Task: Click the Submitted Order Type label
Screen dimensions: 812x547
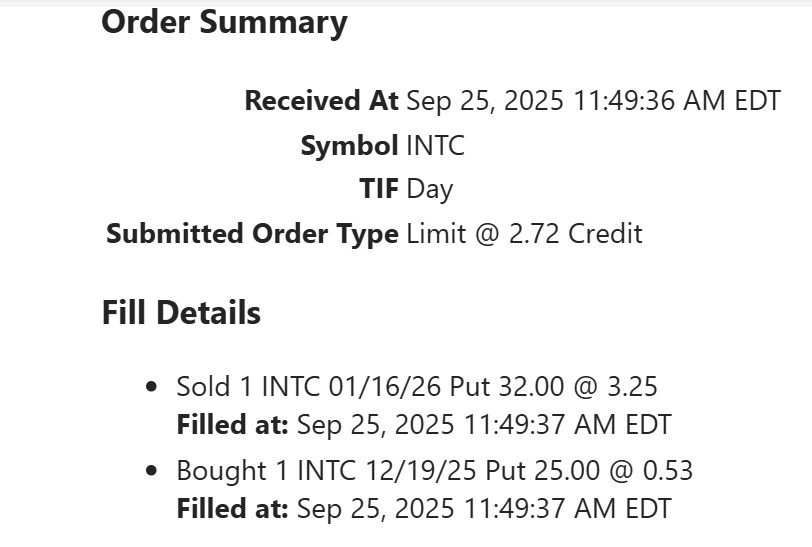Action: tap(252, 234)
